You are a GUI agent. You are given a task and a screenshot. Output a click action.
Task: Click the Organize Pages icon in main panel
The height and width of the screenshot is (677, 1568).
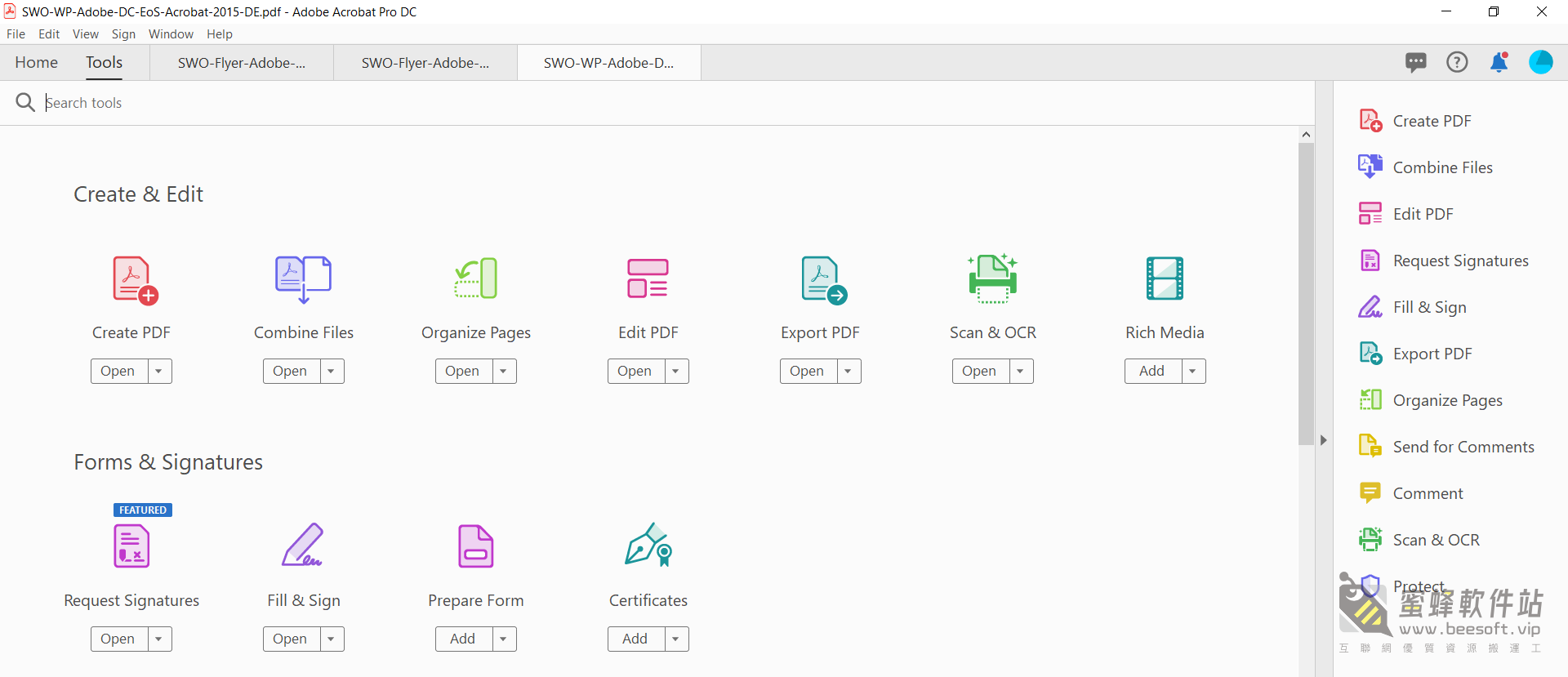click(x=476, y=278)
